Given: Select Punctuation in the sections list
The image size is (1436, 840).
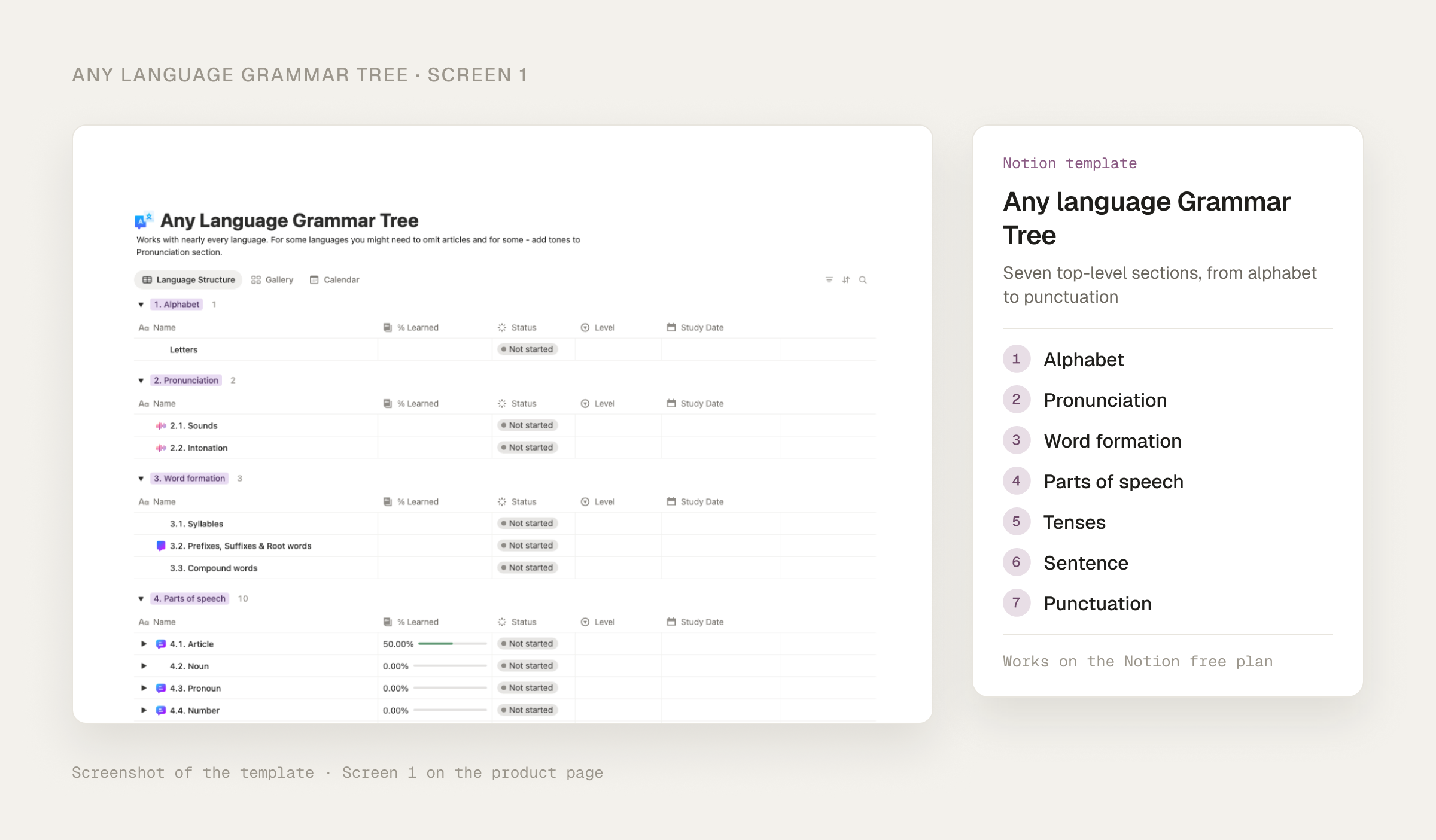Looking at the screenshot, I should coord(1097,604).
